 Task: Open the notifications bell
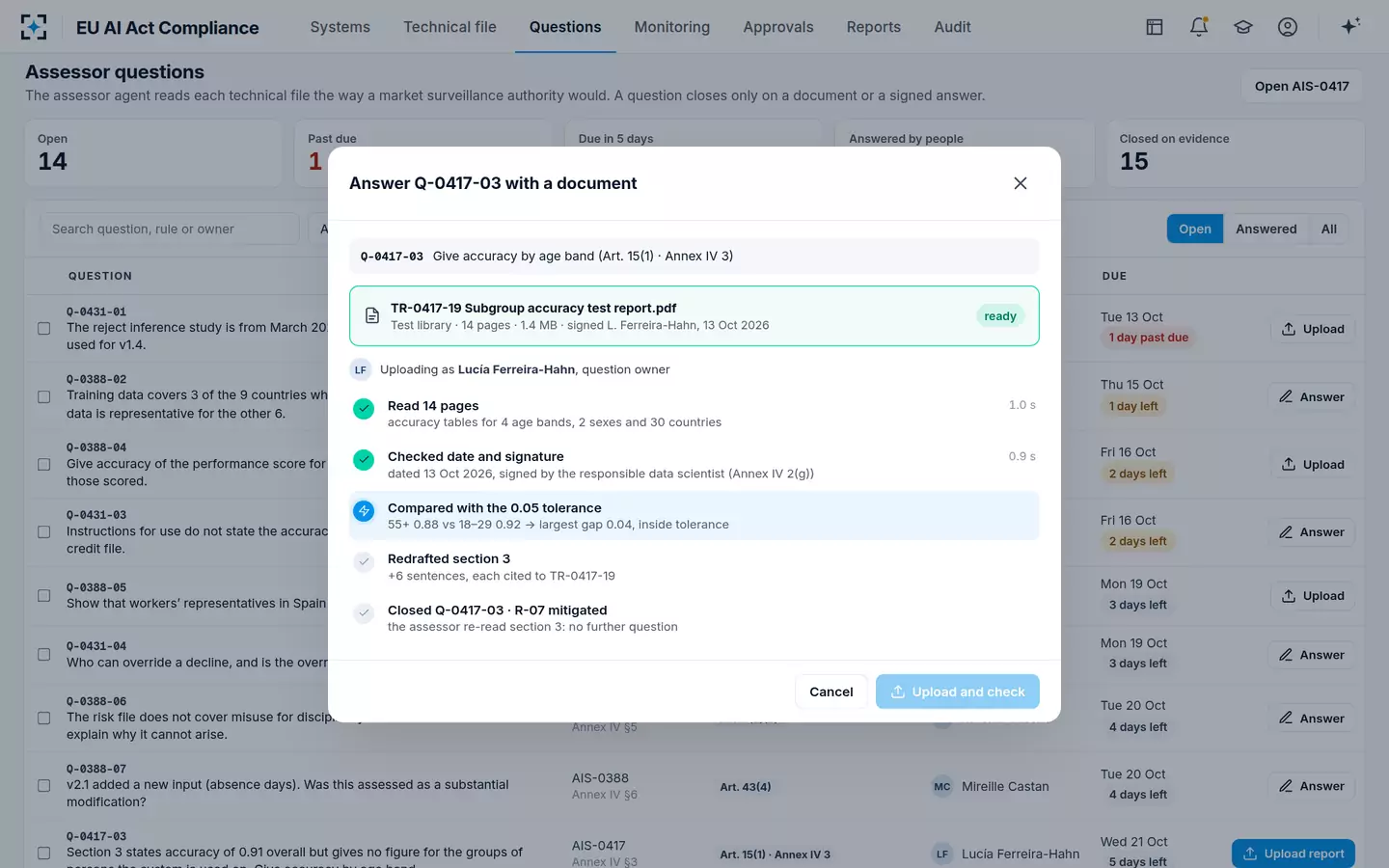1199,27
